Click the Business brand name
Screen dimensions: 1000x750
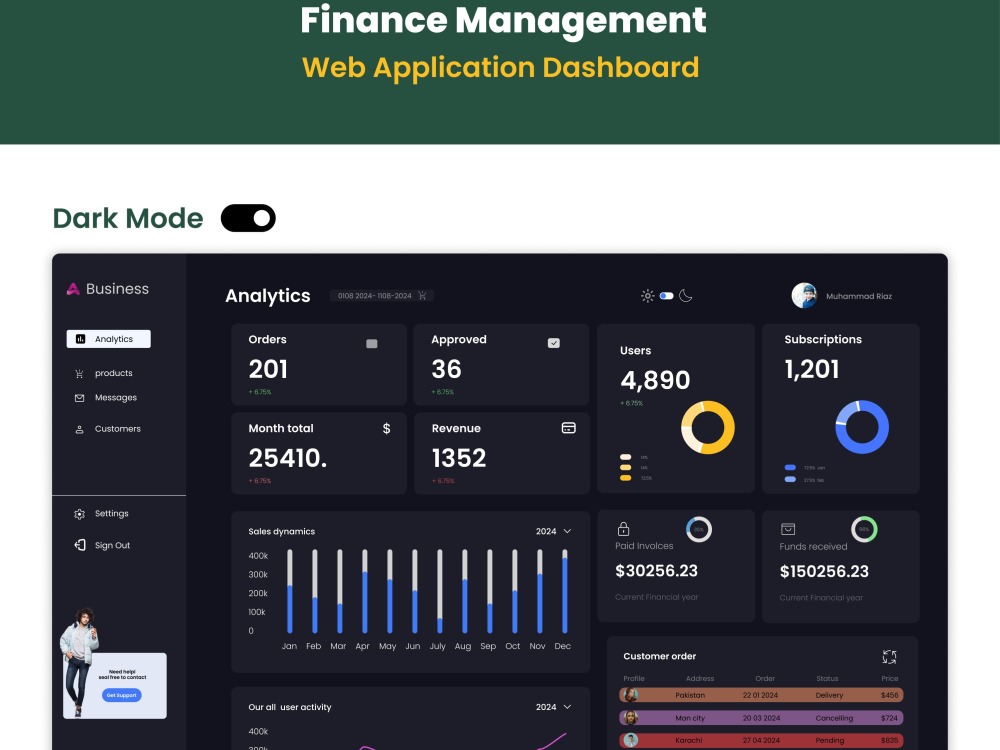[117, 289]
